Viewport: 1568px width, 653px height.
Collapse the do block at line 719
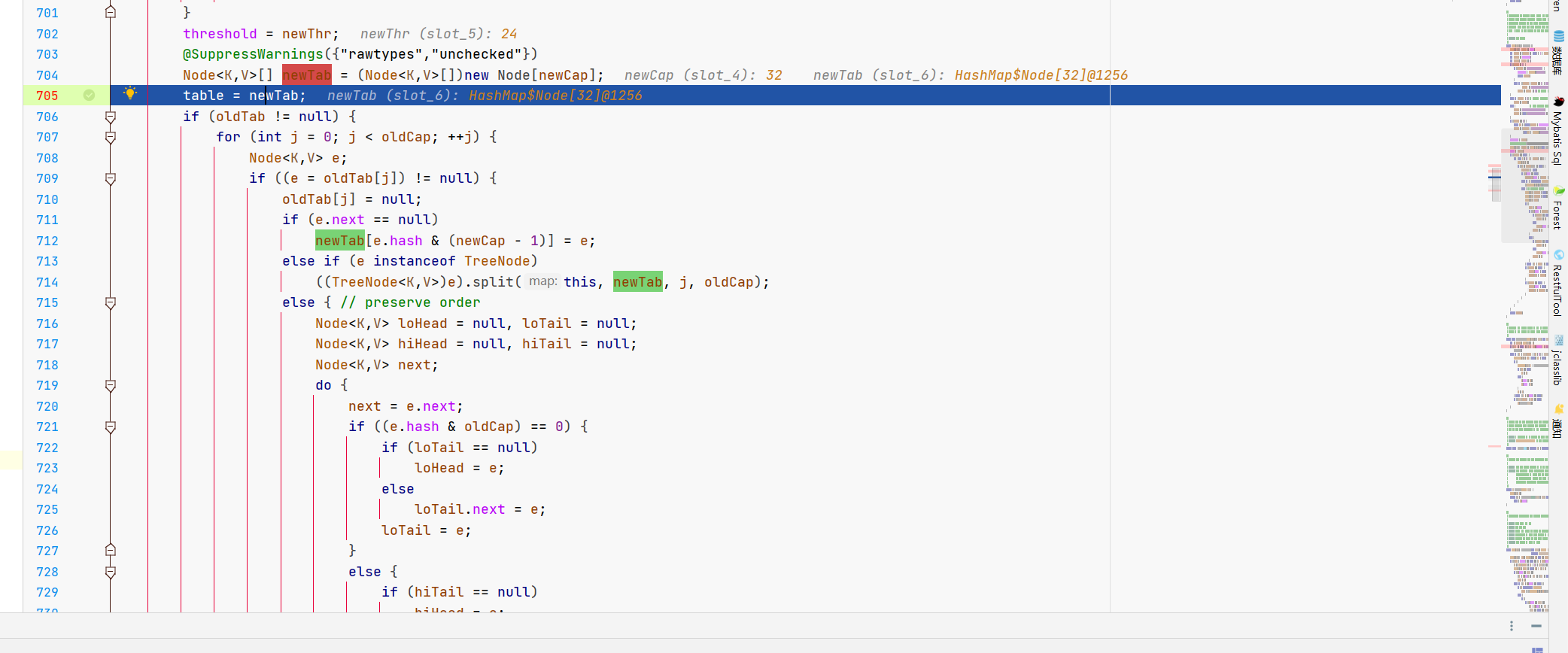(111, 385)
